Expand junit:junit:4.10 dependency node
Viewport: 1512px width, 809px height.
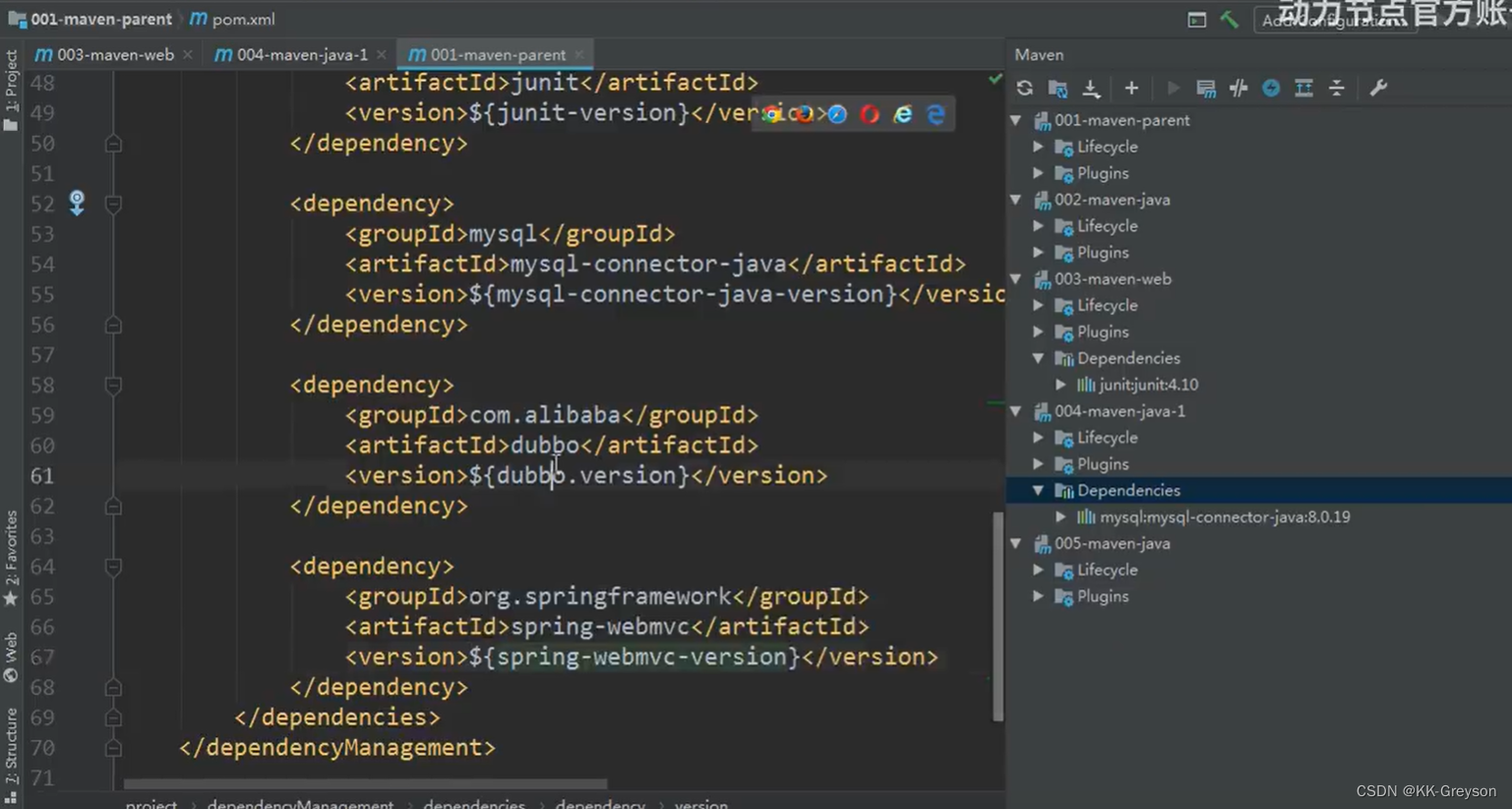click(x=1060, y=385)
